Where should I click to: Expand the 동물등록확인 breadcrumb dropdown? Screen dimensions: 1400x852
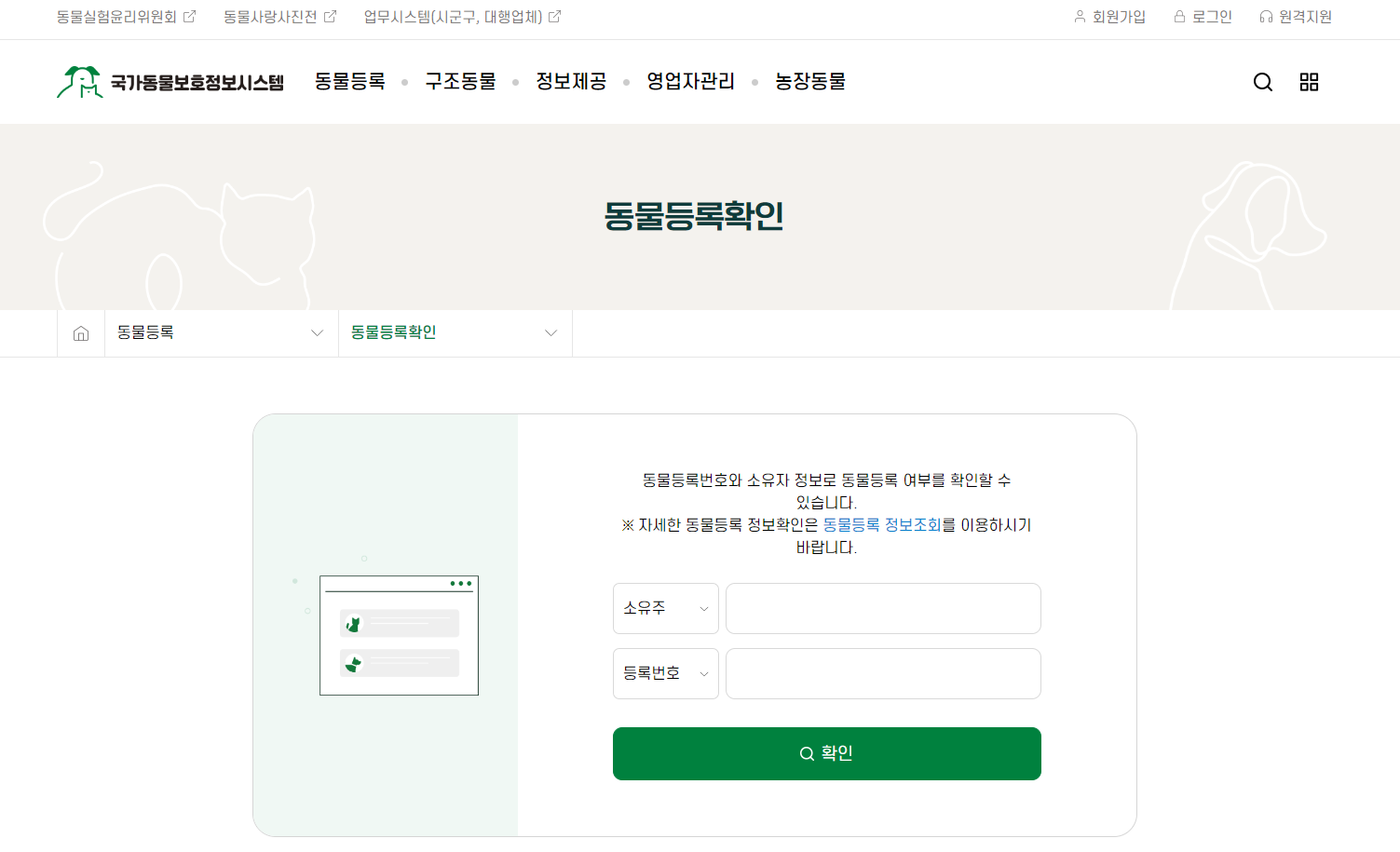click(455, 333)
